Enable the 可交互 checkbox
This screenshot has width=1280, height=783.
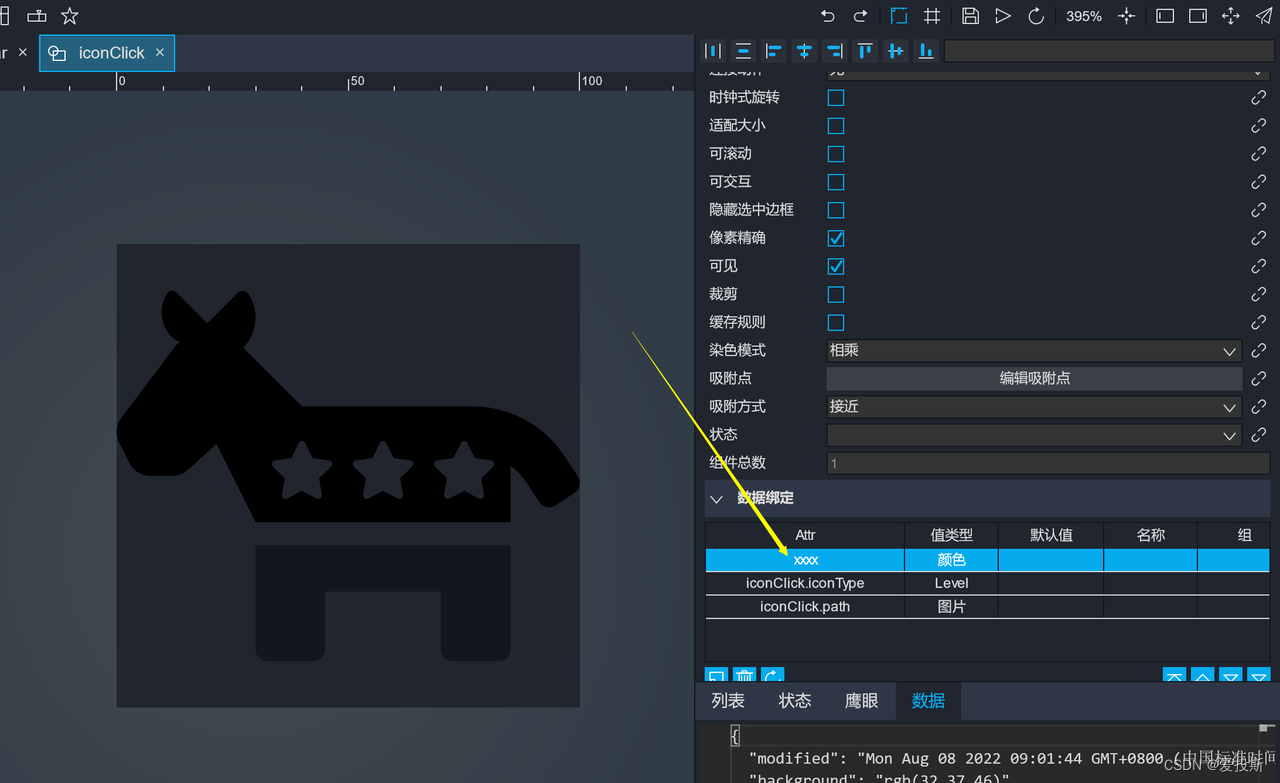tap(836, 182)
